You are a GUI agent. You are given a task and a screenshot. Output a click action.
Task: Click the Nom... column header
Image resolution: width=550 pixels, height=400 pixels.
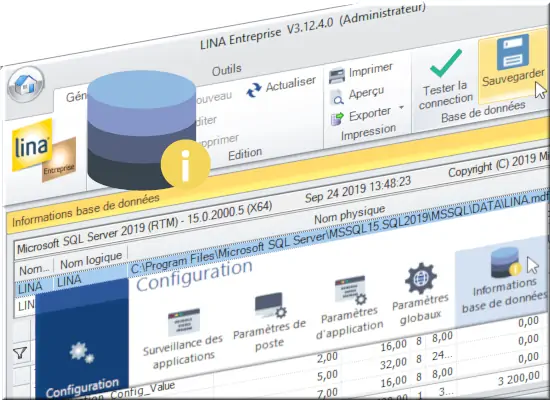click(x=34, y=269)
